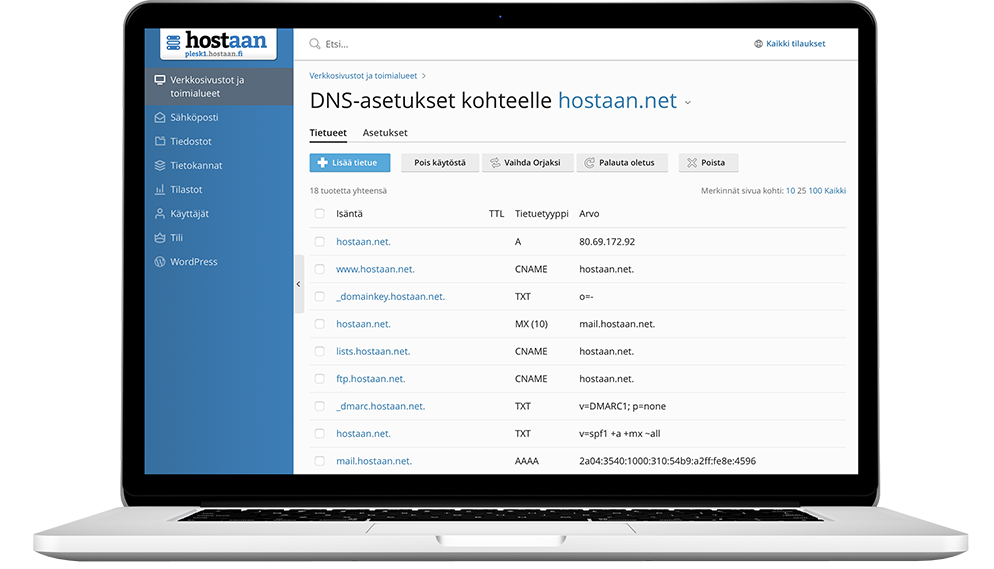994x569 pixels.
Task: Click the WordPress logo icon
Action: click(x=160, y=262)
